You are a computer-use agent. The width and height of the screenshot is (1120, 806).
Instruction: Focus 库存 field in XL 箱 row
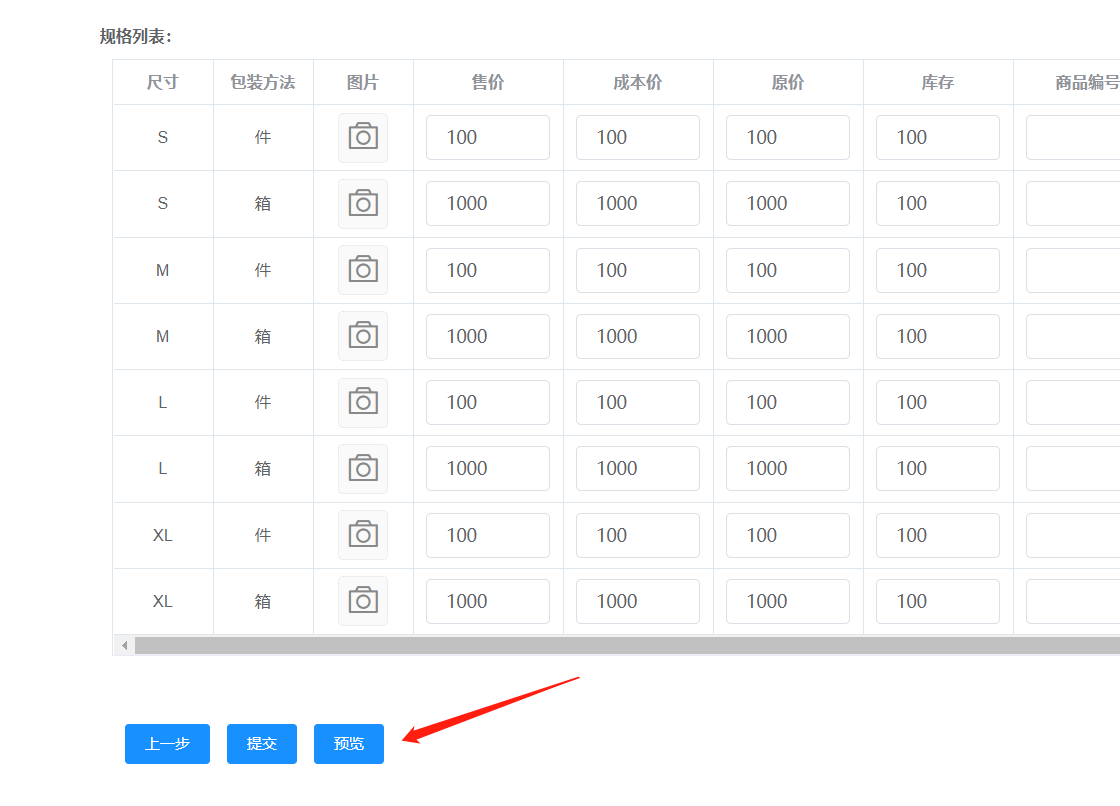tap(938, 601)
